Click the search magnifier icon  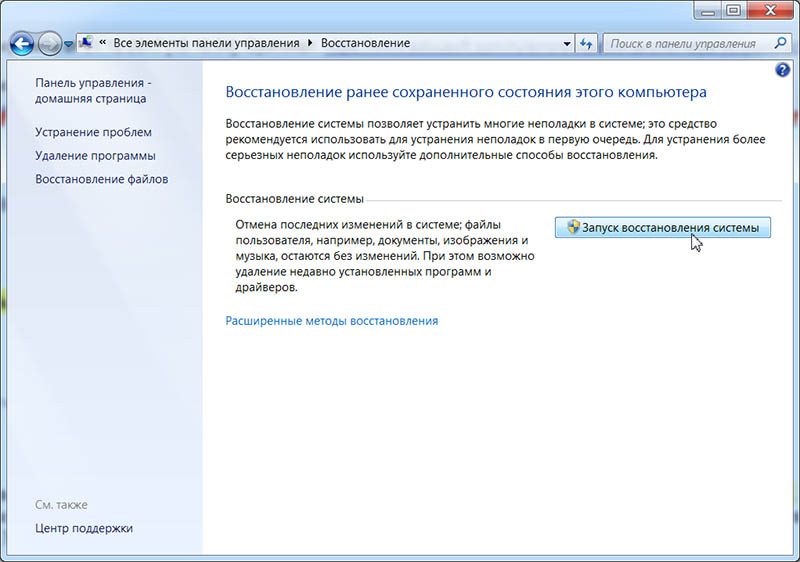[781, 44]
